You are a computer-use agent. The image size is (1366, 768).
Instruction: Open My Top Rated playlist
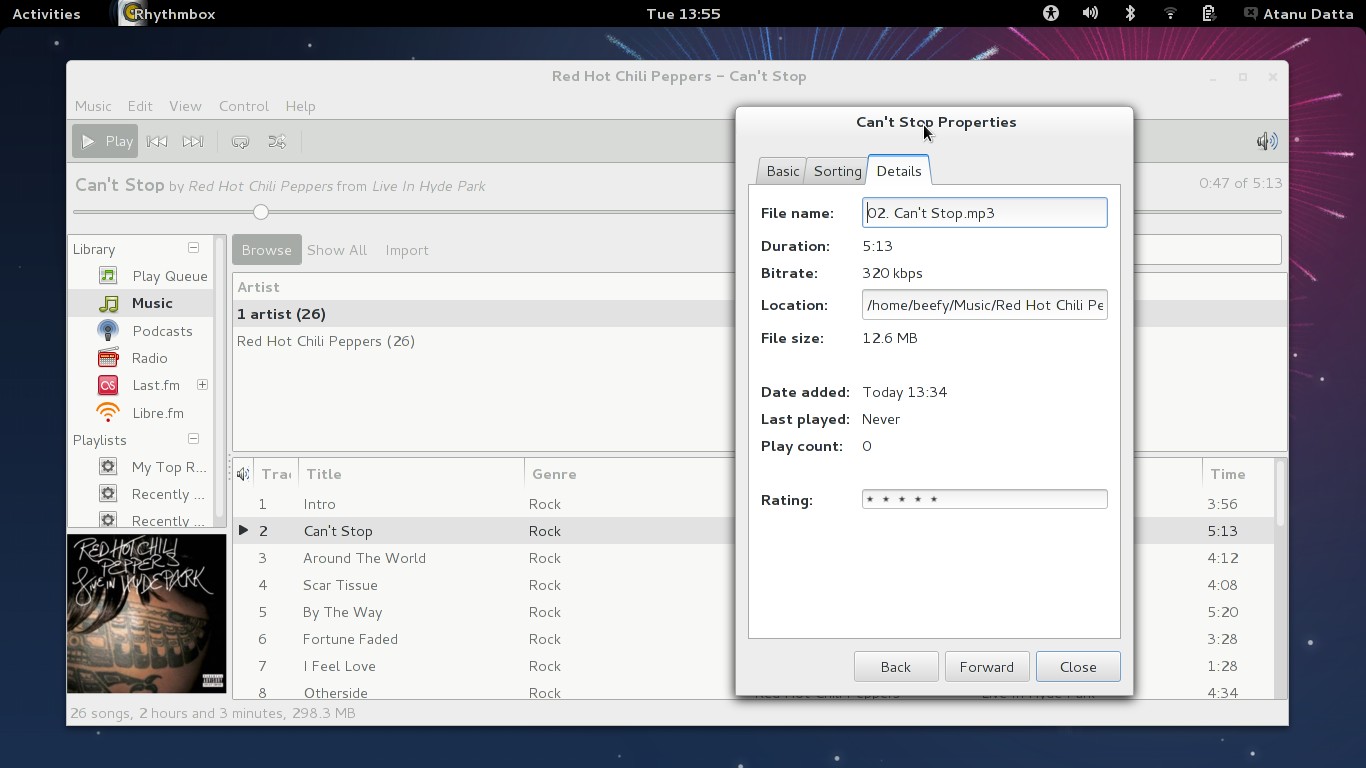[168, 467]
